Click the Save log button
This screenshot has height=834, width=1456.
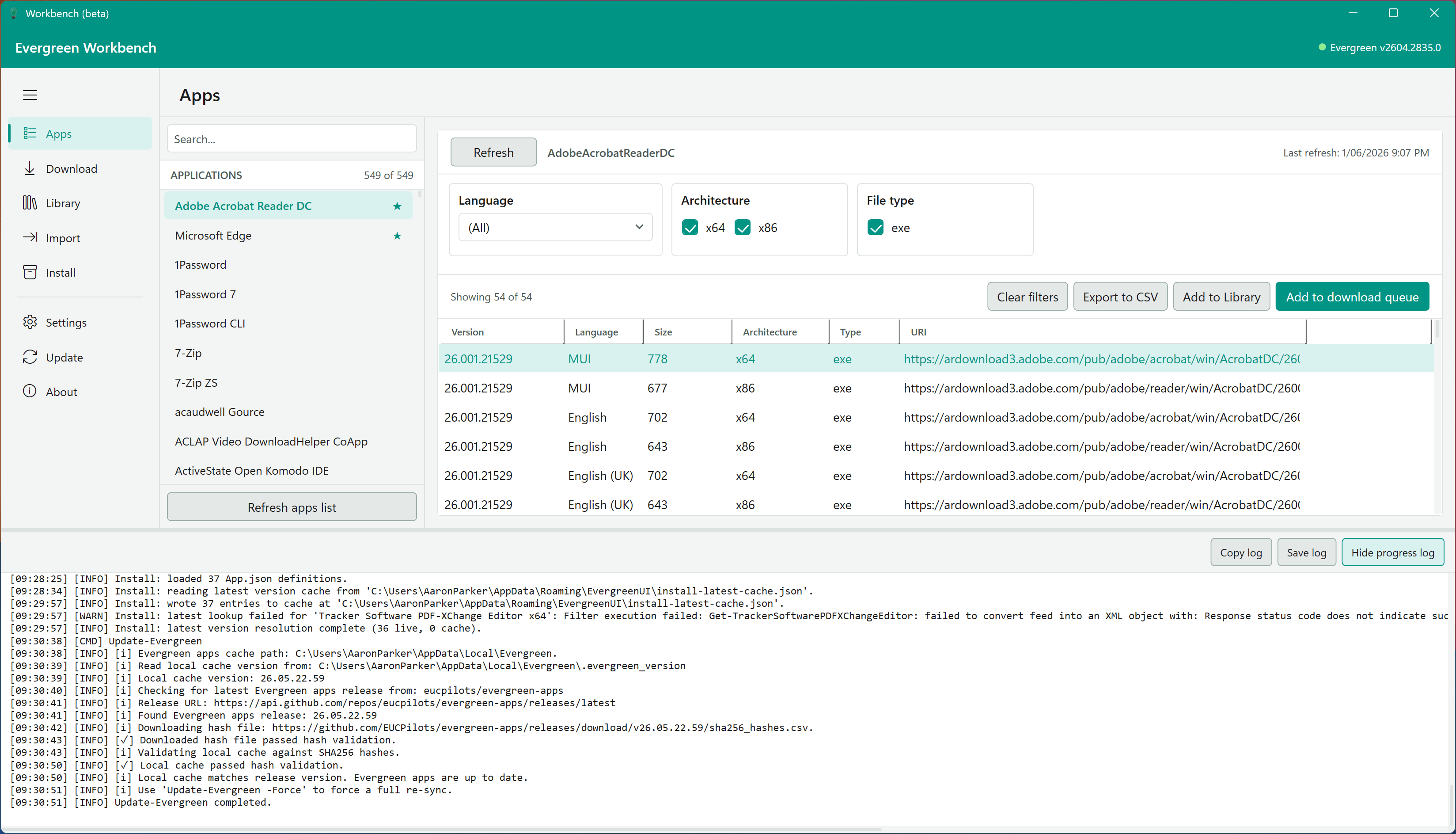tap(1306, 552)
